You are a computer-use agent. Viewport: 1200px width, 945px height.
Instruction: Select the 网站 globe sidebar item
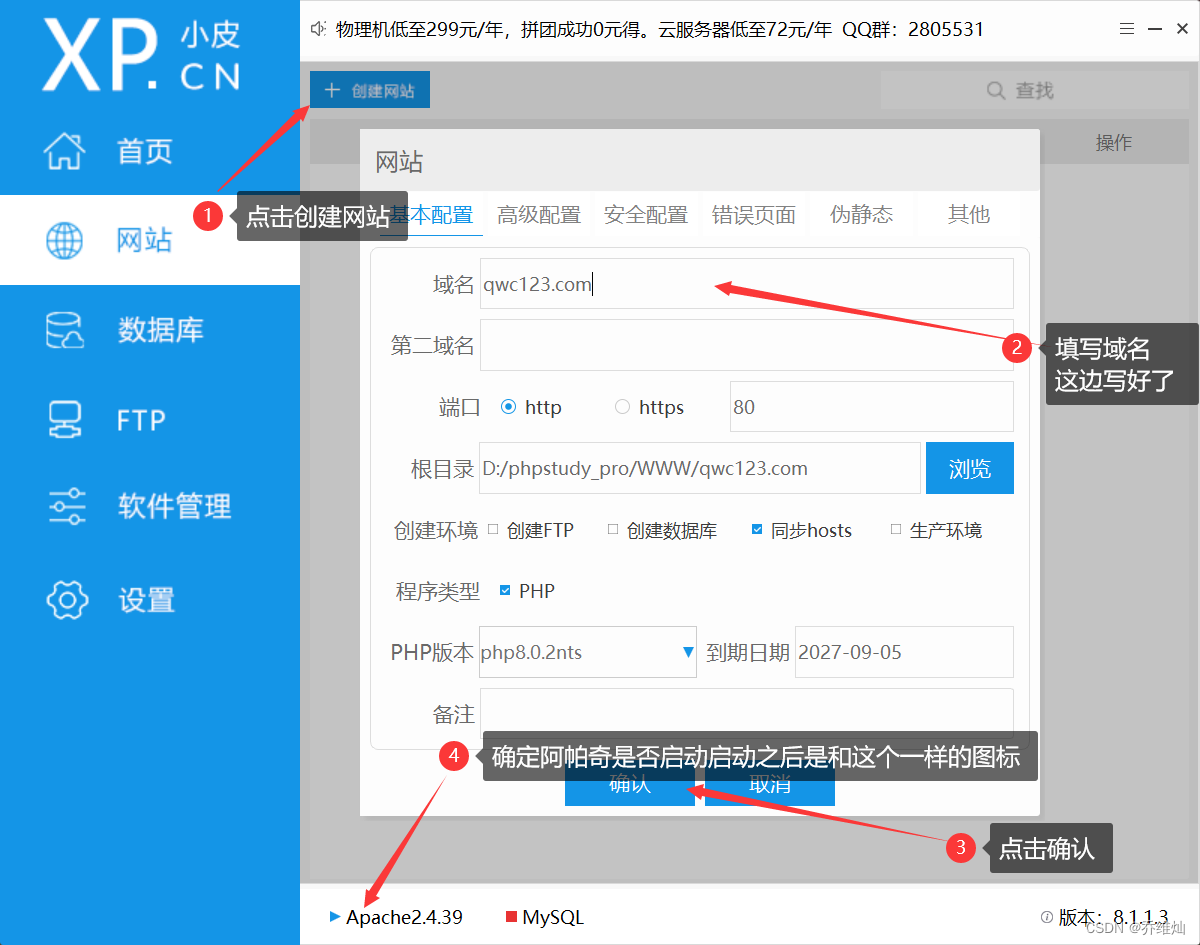point(150,240)
